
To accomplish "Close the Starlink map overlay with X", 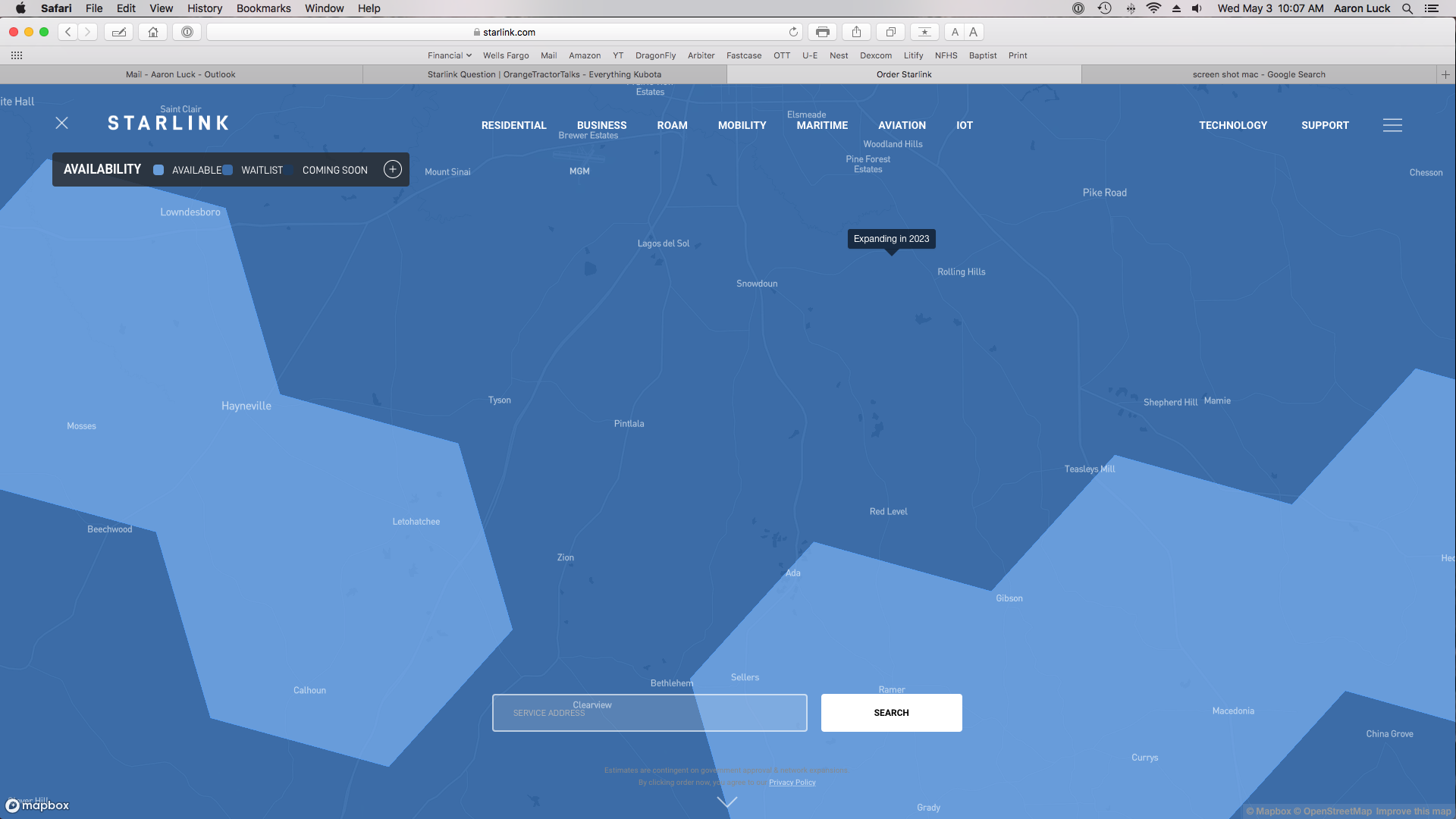I will (62, 123).
